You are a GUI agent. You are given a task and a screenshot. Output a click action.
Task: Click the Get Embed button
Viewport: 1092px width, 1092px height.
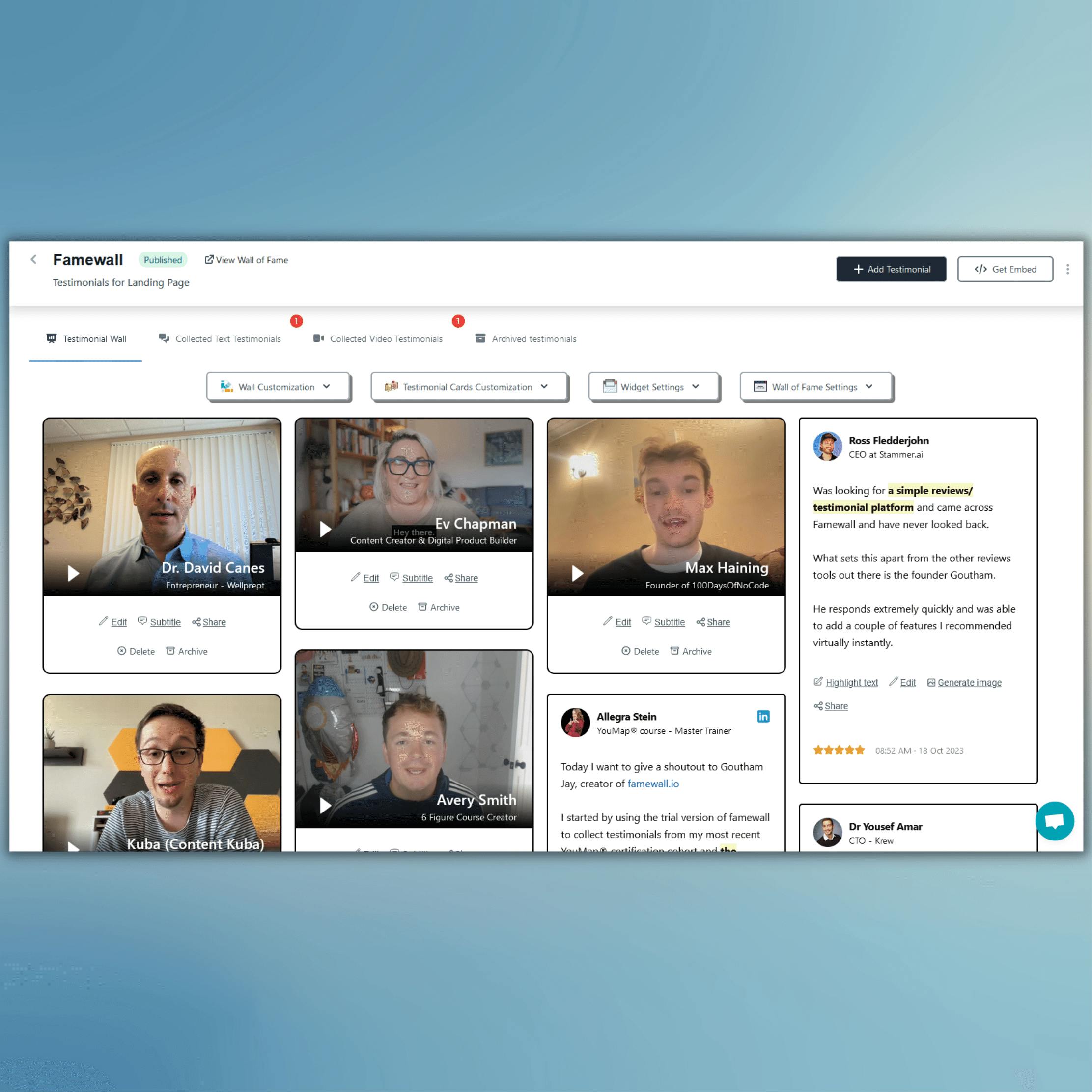[x=1006, y=269]
